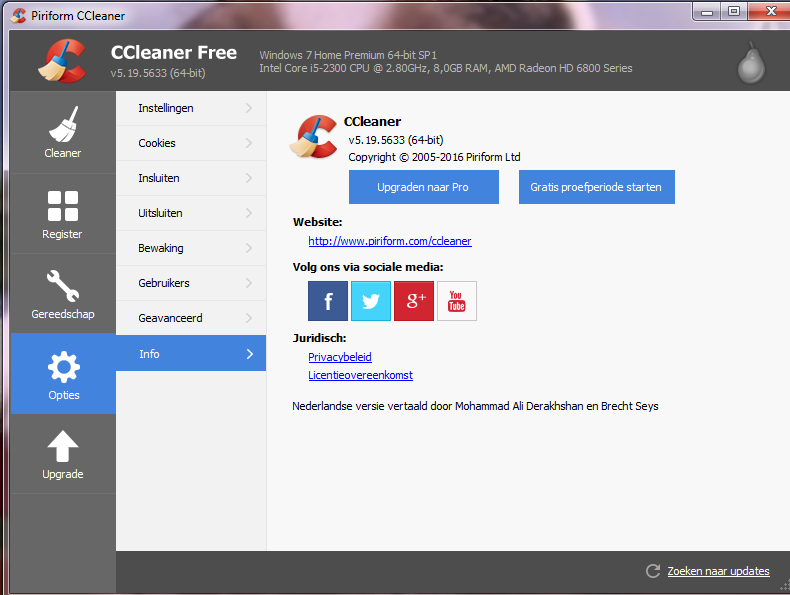Expand the Cookies submenu chevron

point(248,143)
